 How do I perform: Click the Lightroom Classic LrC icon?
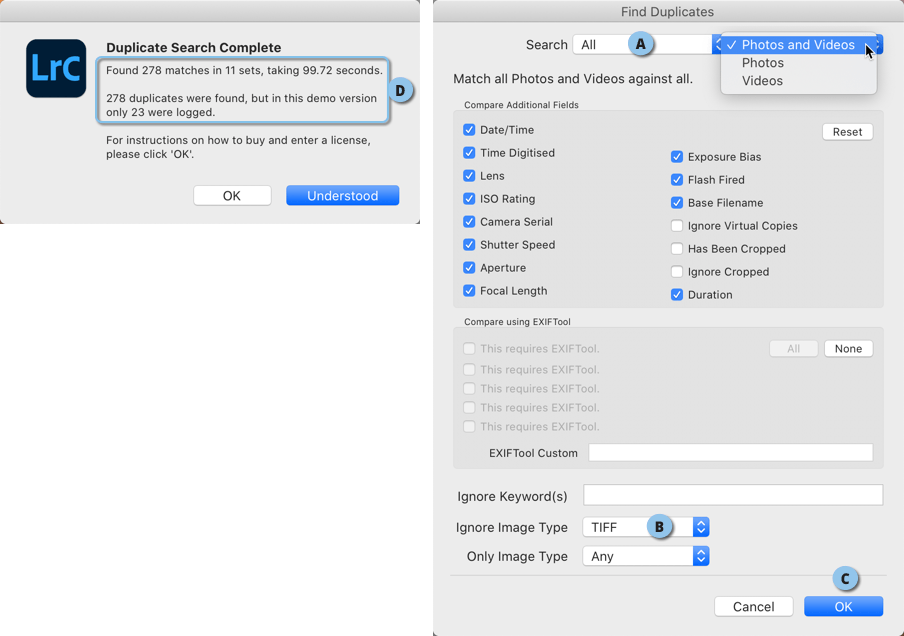click(x=56, y=68)
